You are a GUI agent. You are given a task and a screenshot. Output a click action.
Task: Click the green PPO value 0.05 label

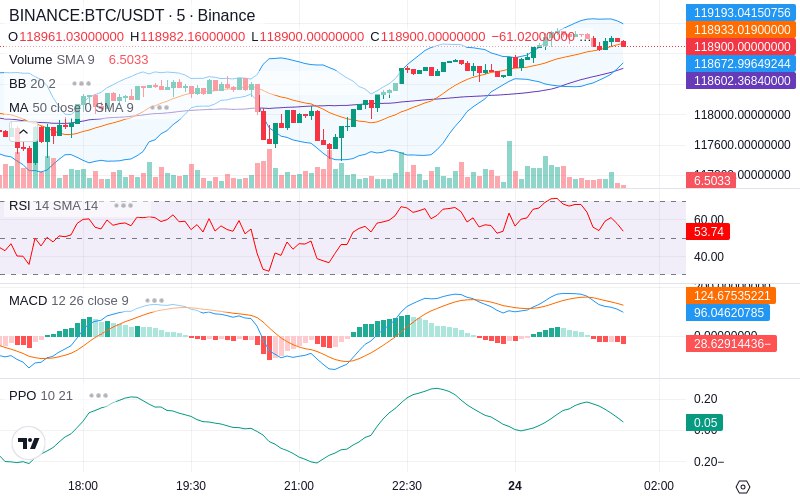(704, 423)
